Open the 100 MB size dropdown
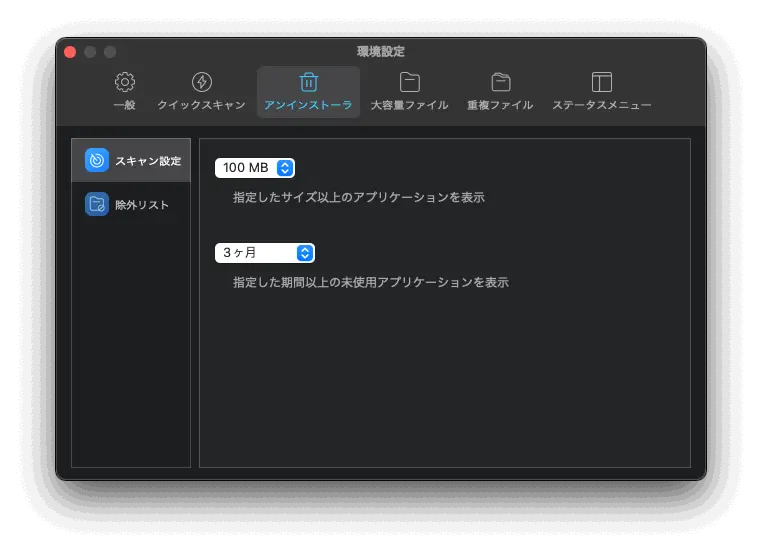 click(255, 168)
